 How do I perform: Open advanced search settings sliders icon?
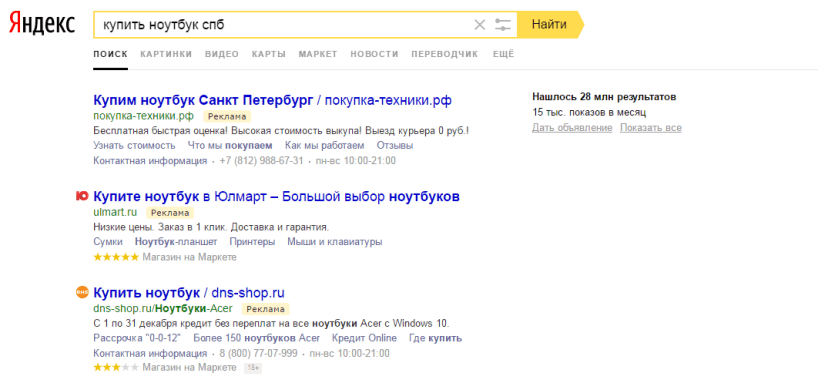tap(503, 25)
